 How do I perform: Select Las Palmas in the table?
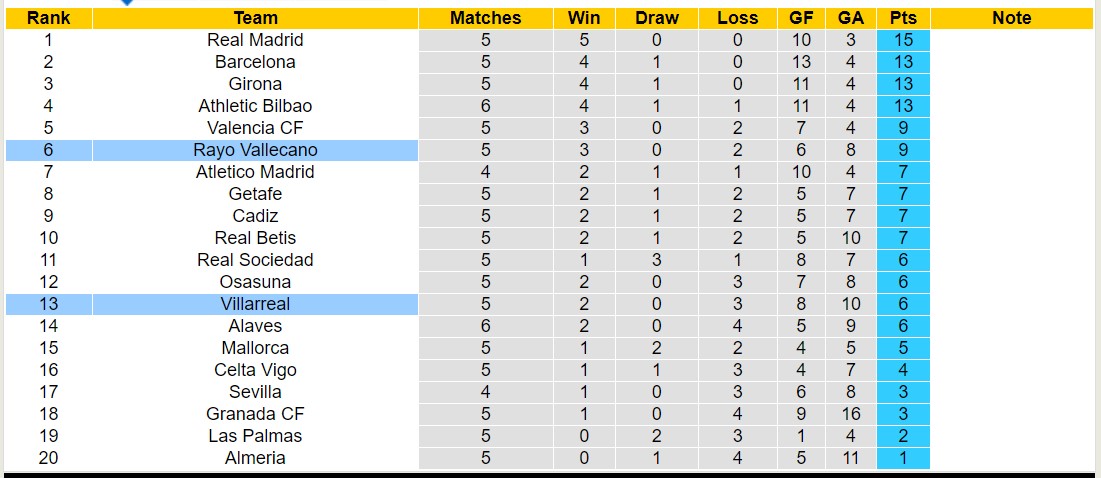pyautogui.click(x=255, y=436)
